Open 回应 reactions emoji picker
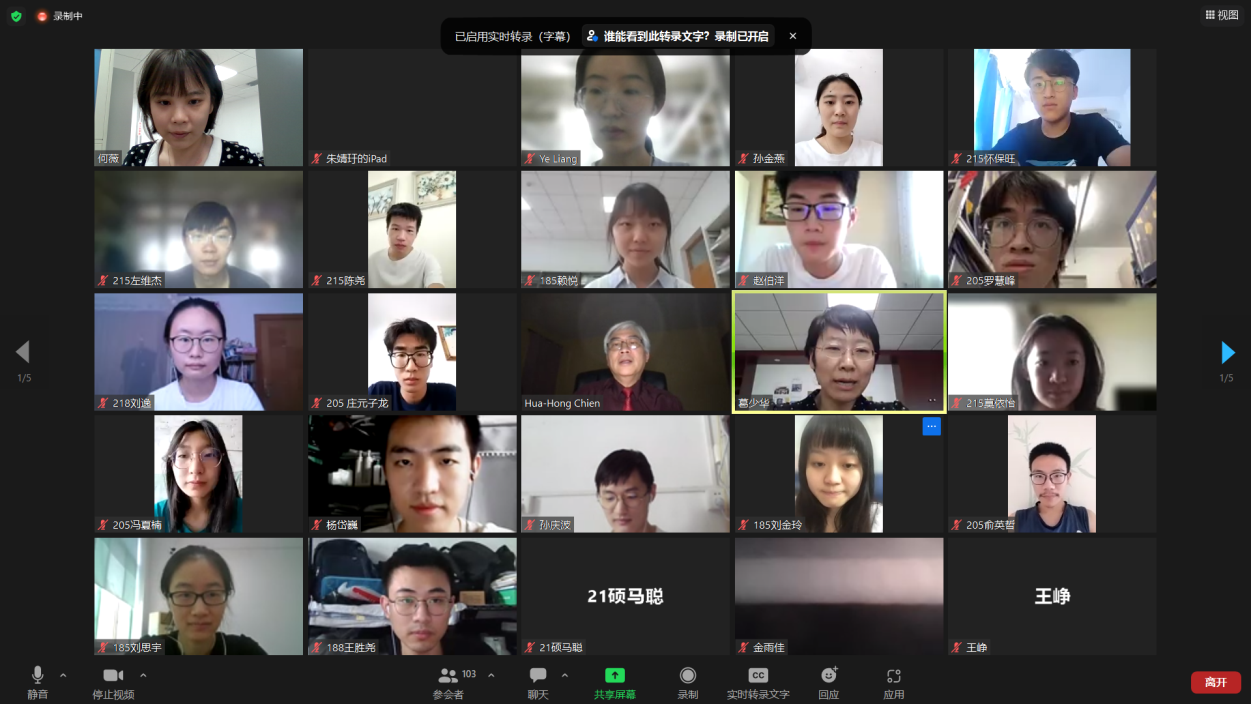1251x704 pixels. [x=828, y=682]
